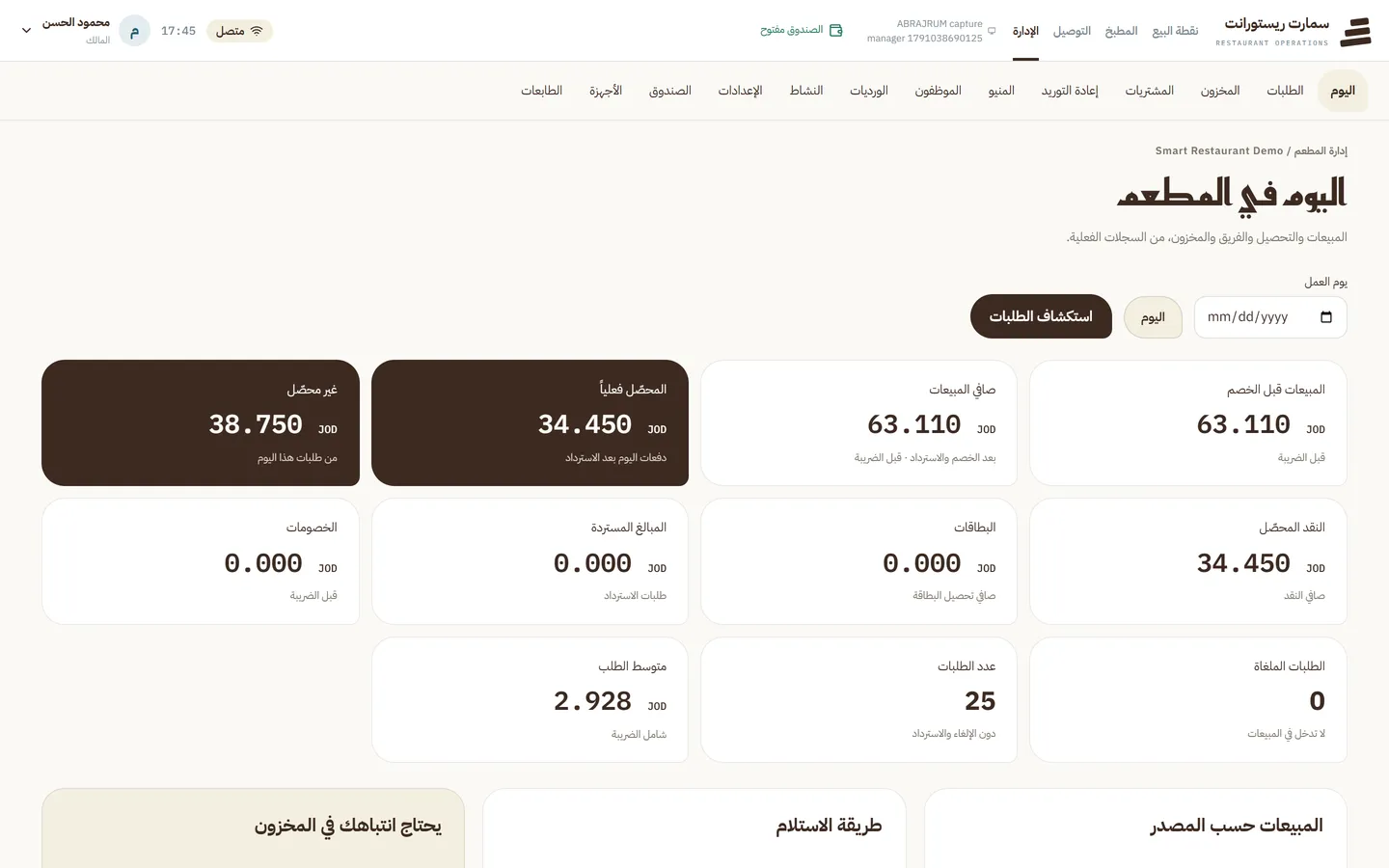1389x868 pixels.
Task: Switch to the الطلبات tab
Action: coord(1285,91)
